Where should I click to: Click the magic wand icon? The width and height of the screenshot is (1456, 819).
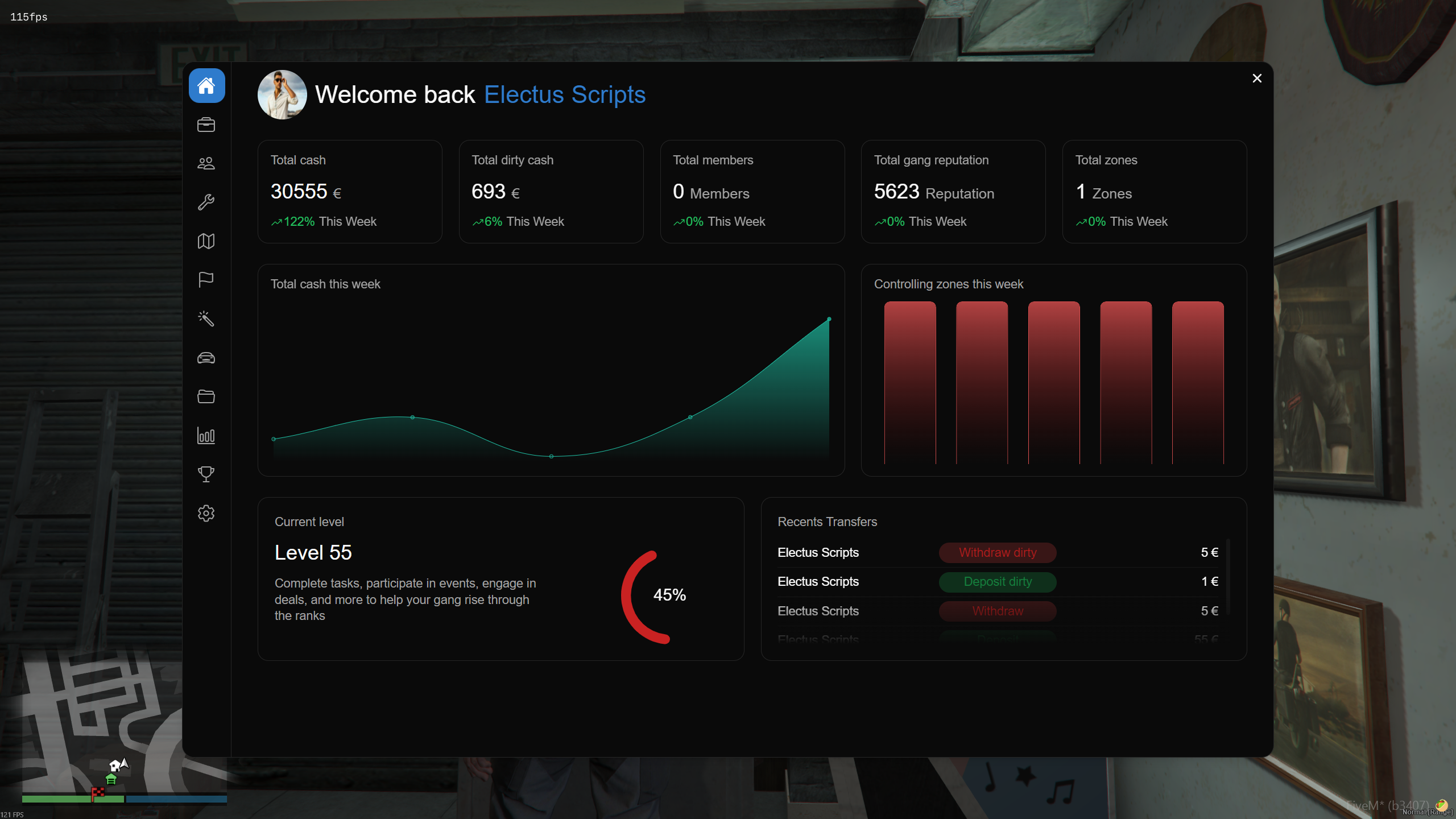[206, 318]
